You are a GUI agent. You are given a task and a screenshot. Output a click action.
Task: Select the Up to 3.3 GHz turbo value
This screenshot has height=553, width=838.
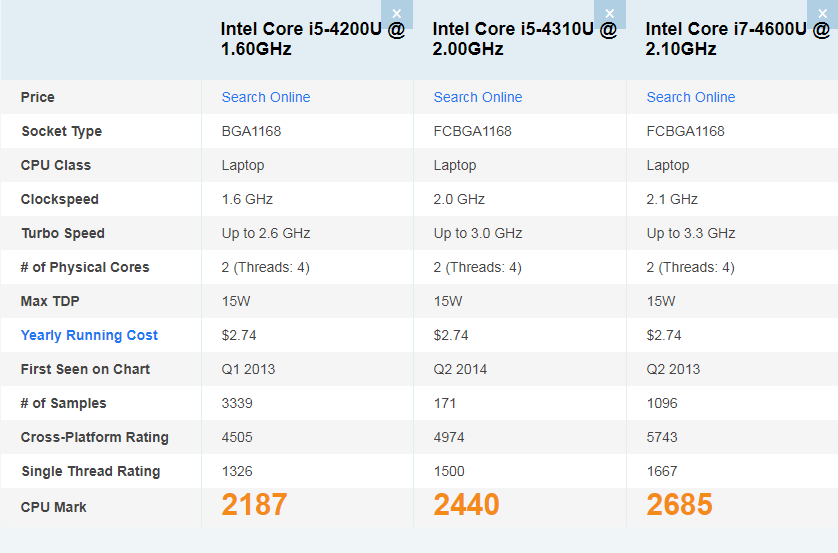click(x=690, y=233)
